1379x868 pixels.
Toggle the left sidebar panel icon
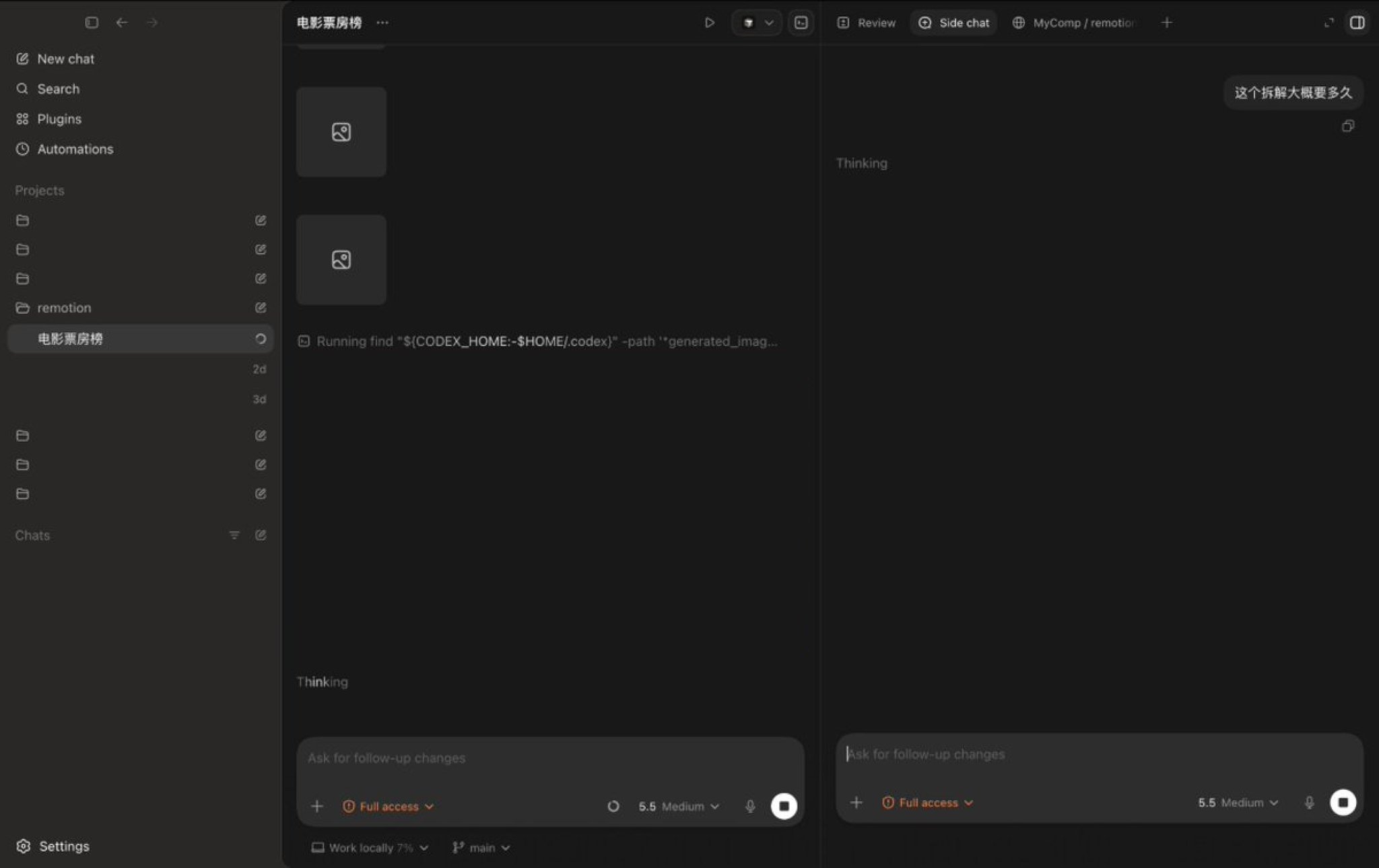[92, 22]
